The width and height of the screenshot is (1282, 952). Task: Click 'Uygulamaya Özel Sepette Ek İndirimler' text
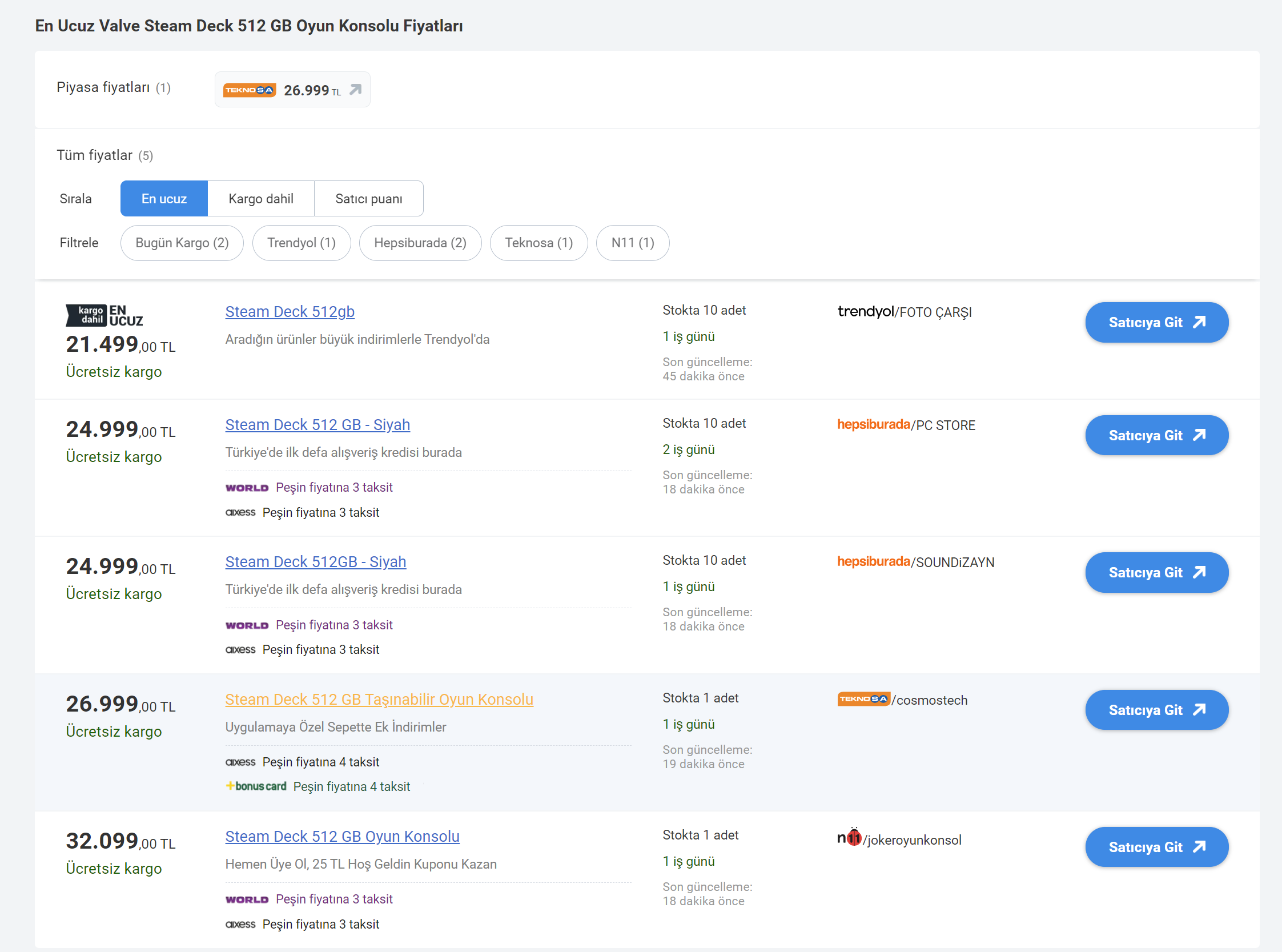click(336, 727)
